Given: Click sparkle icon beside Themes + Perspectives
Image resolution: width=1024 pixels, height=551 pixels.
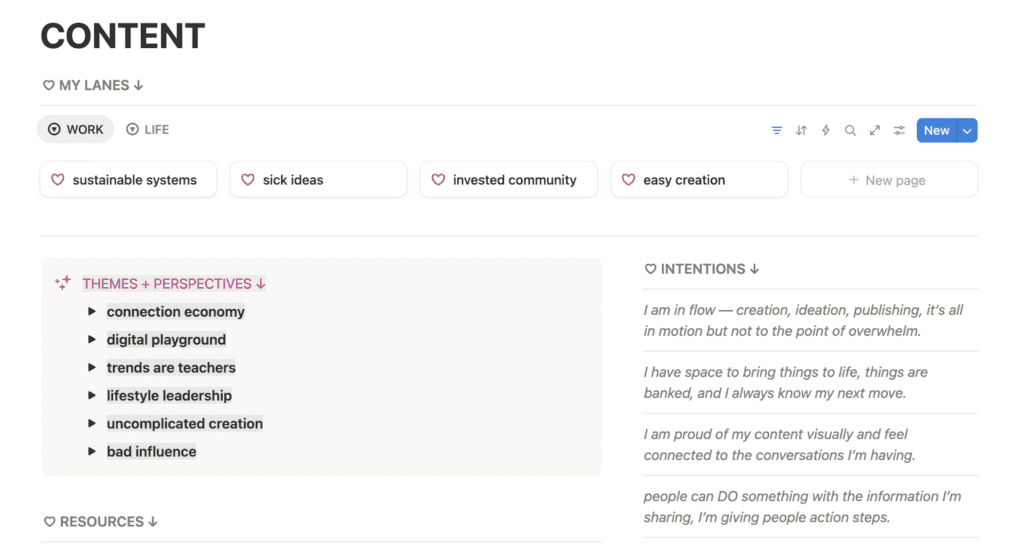Looking at the screenshot, I should tap(63, 283).
